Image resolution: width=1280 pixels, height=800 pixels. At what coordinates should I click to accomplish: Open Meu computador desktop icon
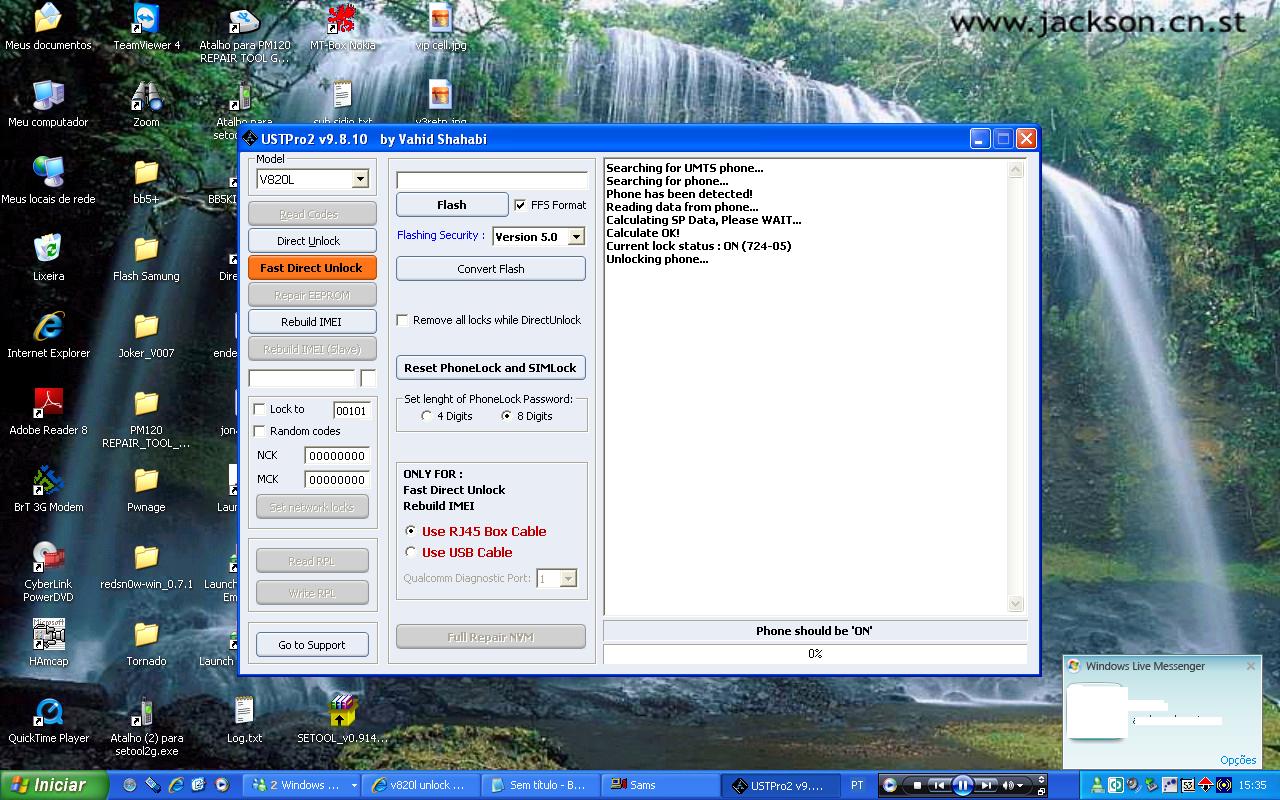pyautogui.click(x=48, y=104)
